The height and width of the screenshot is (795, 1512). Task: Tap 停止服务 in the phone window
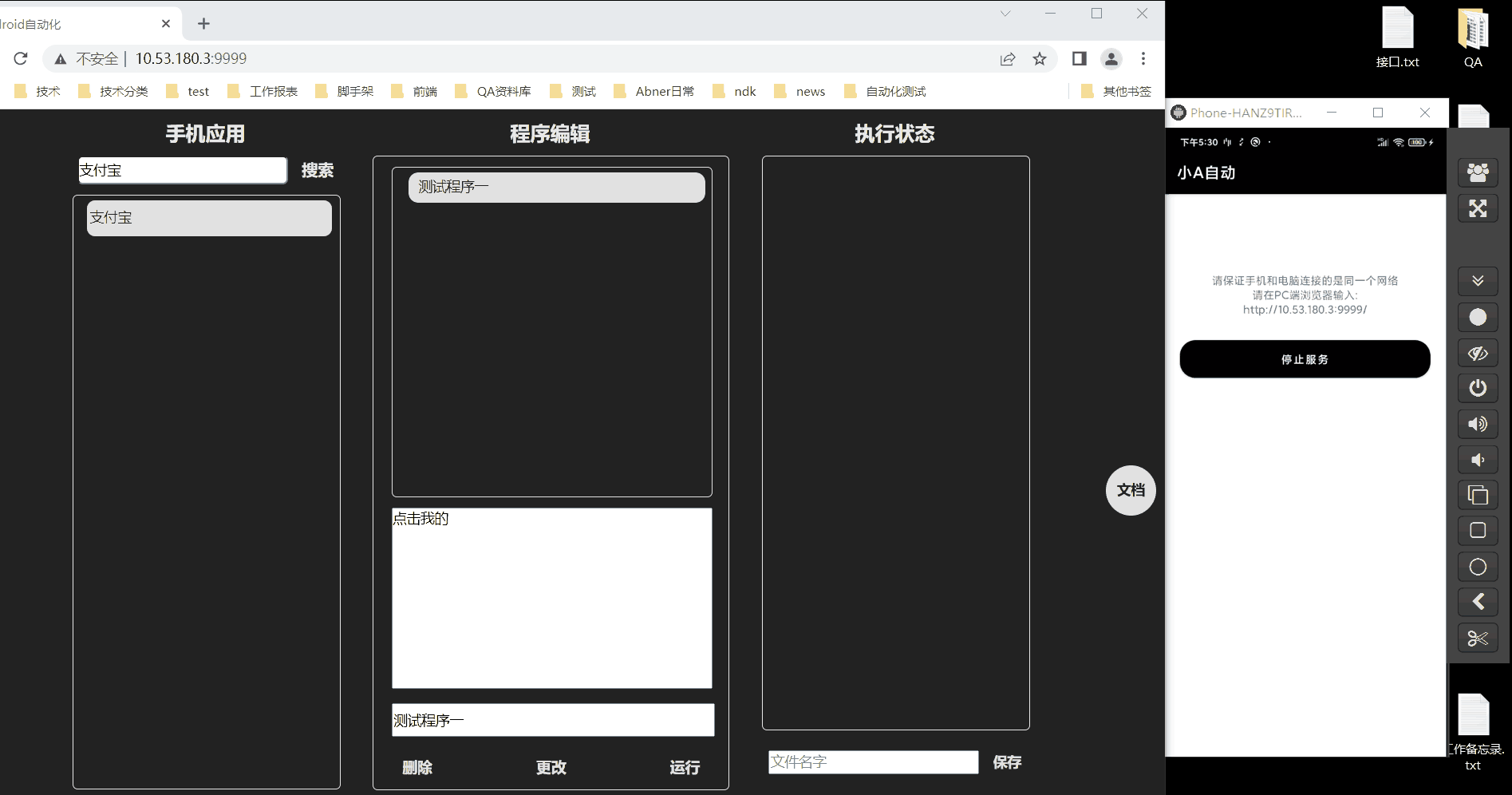click(x=1305, y=359)
